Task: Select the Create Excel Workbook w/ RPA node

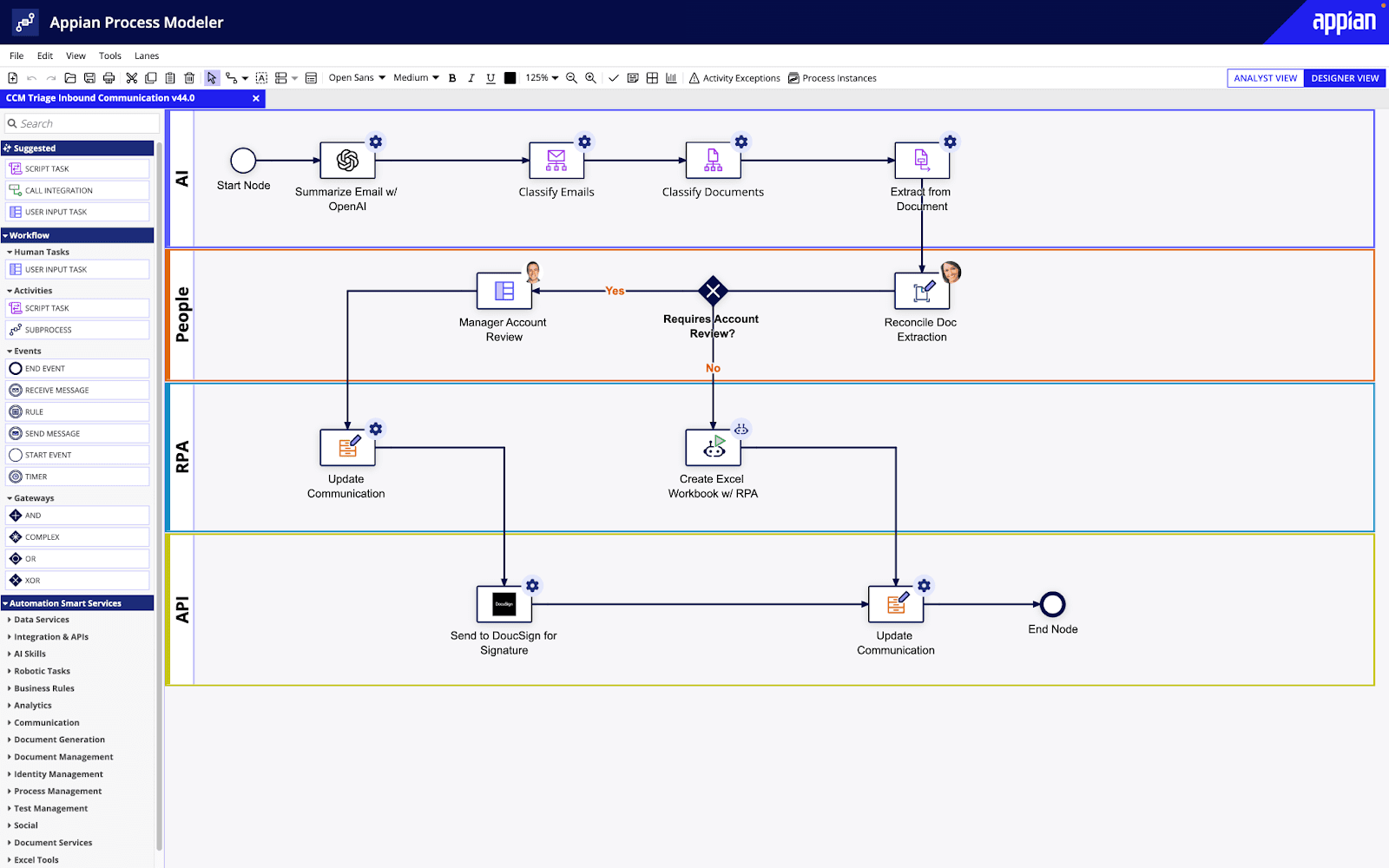Action: click(x=713, y=448)
